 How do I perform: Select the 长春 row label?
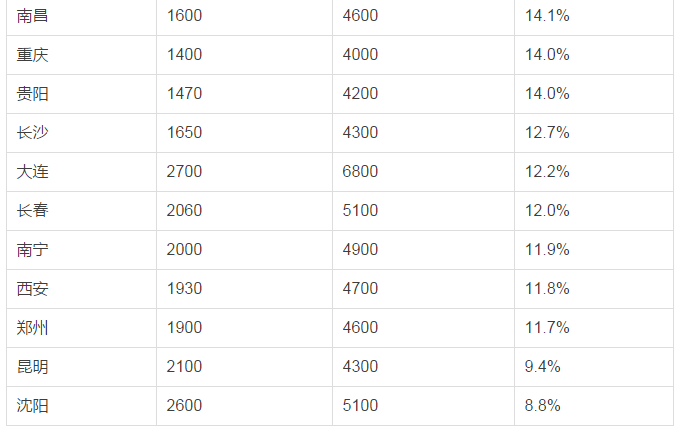click(33, 211)
